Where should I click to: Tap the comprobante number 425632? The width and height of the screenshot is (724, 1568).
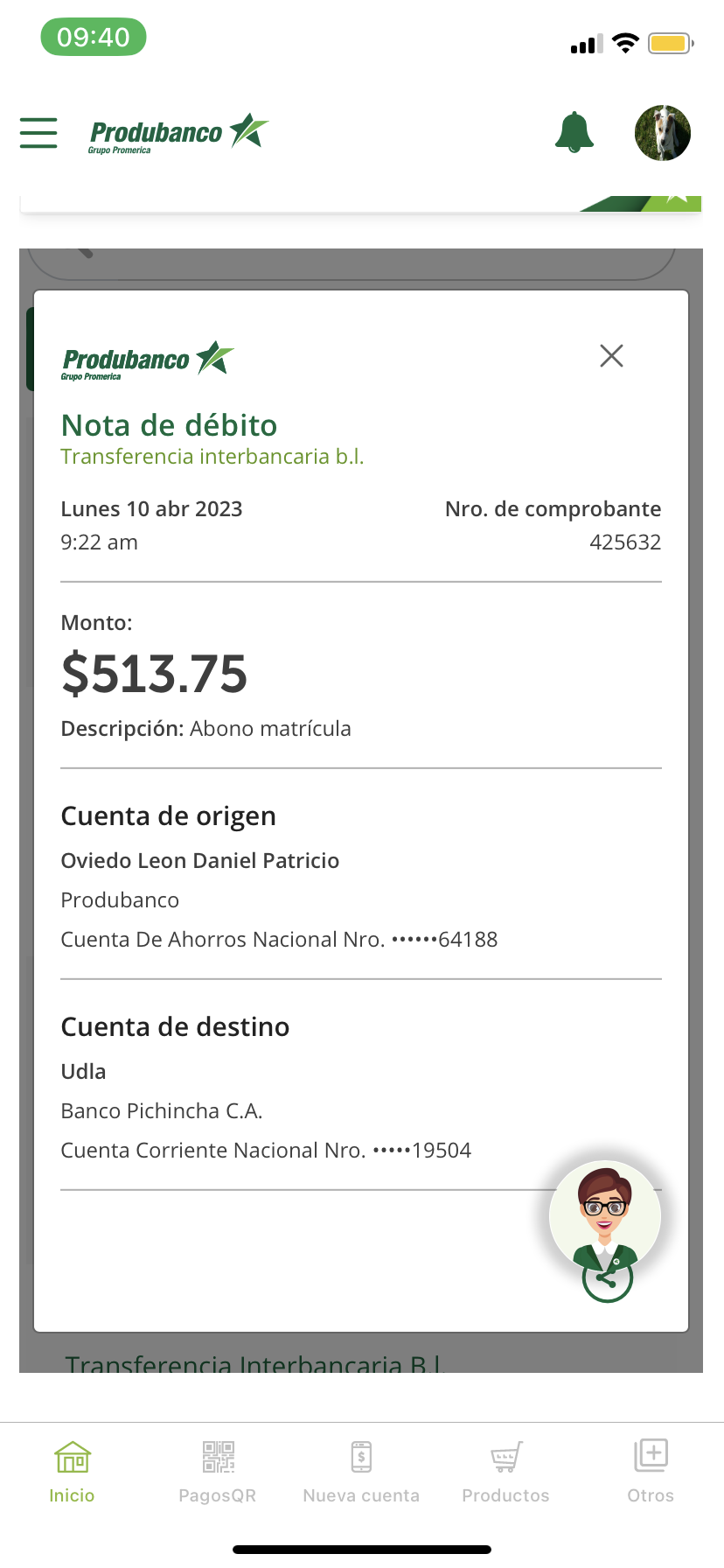(624, 542)
